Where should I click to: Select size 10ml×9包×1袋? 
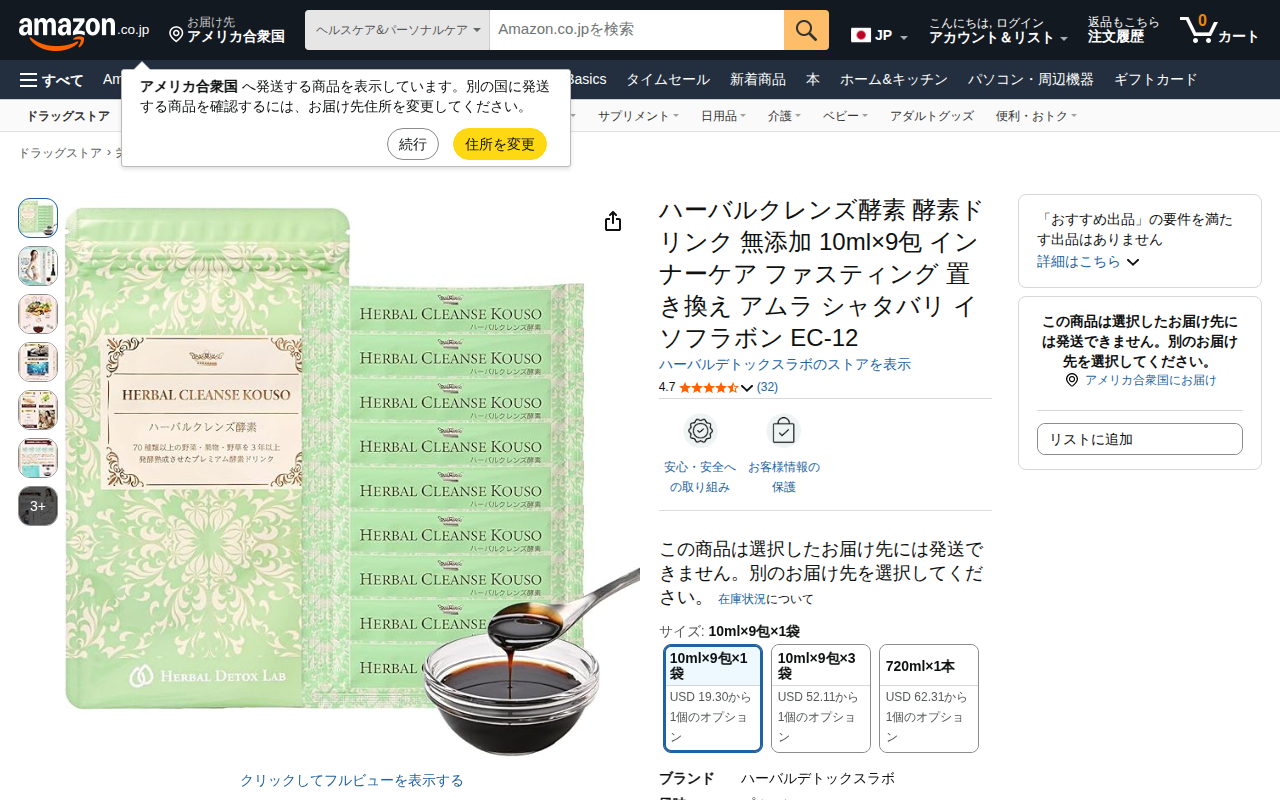[713, 698]
